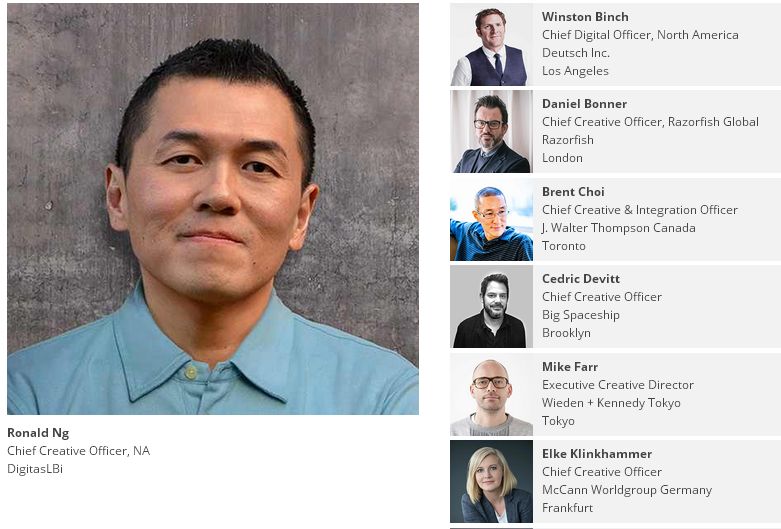This screenshot has height=529, width=781.
Task: Select the Elke Klinkhammer name link
Action: pyautogui.click(x=597, y=454)
